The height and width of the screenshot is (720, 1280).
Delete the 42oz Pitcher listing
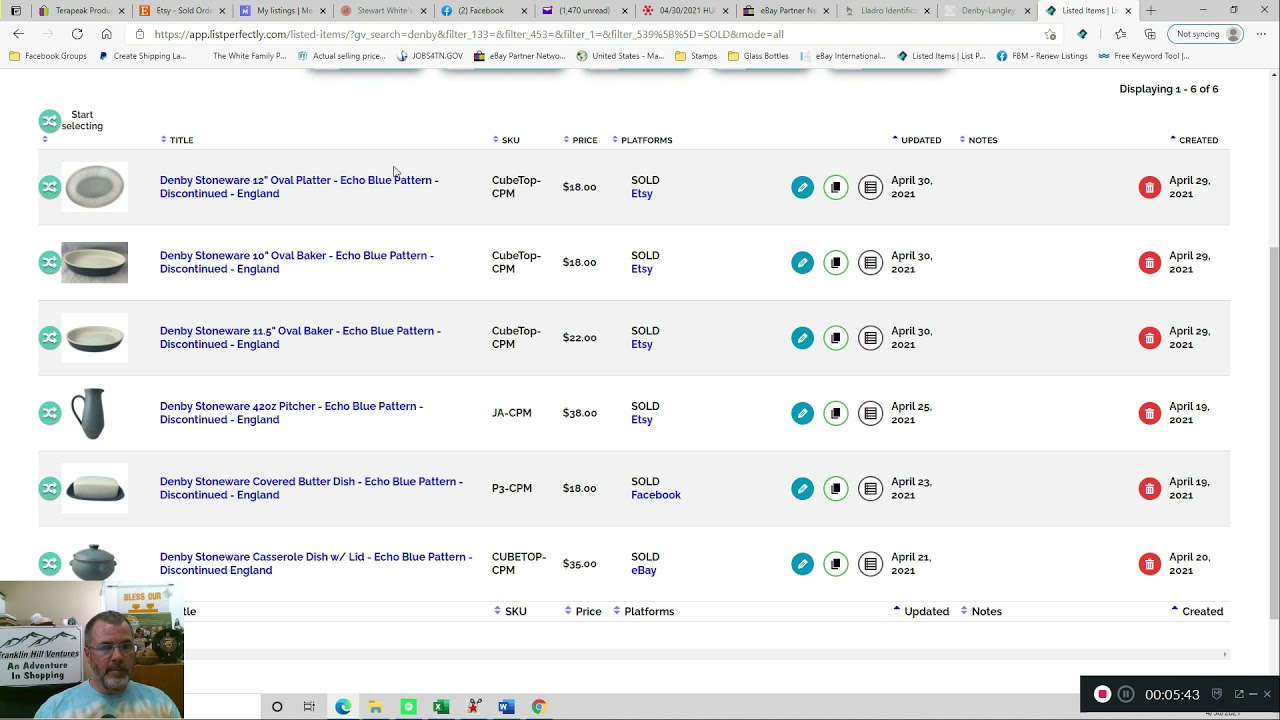pos(1150,413)
